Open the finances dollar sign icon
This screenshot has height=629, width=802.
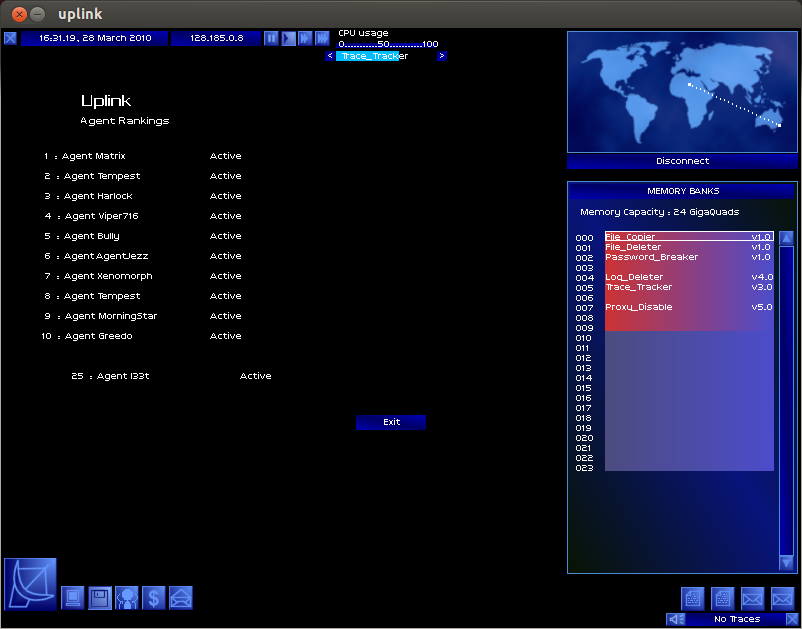point(154,598)
